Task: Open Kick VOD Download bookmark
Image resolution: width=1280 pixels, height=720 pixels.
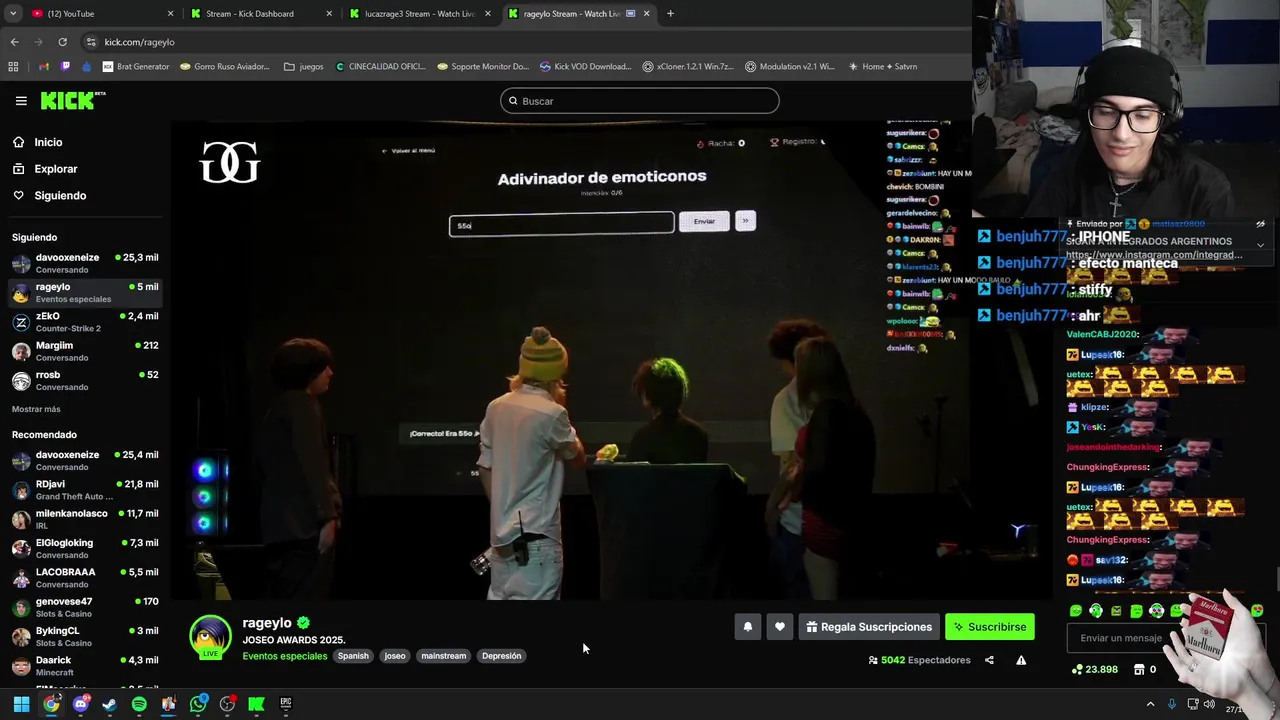Action: [586, 67]
